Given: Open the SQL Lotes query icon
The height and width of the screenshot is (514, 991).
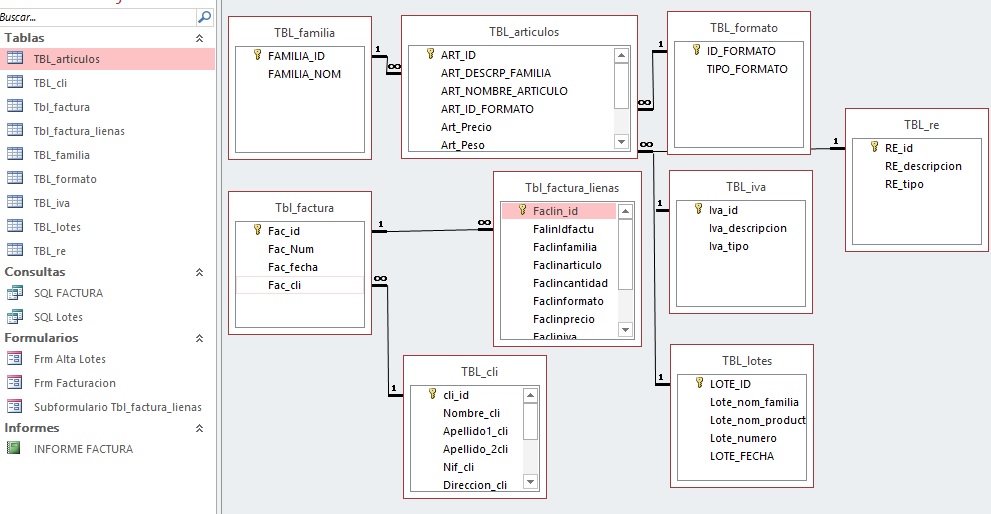Looking at the screenshot, I should pyautogui.click(x=15, y=317).
